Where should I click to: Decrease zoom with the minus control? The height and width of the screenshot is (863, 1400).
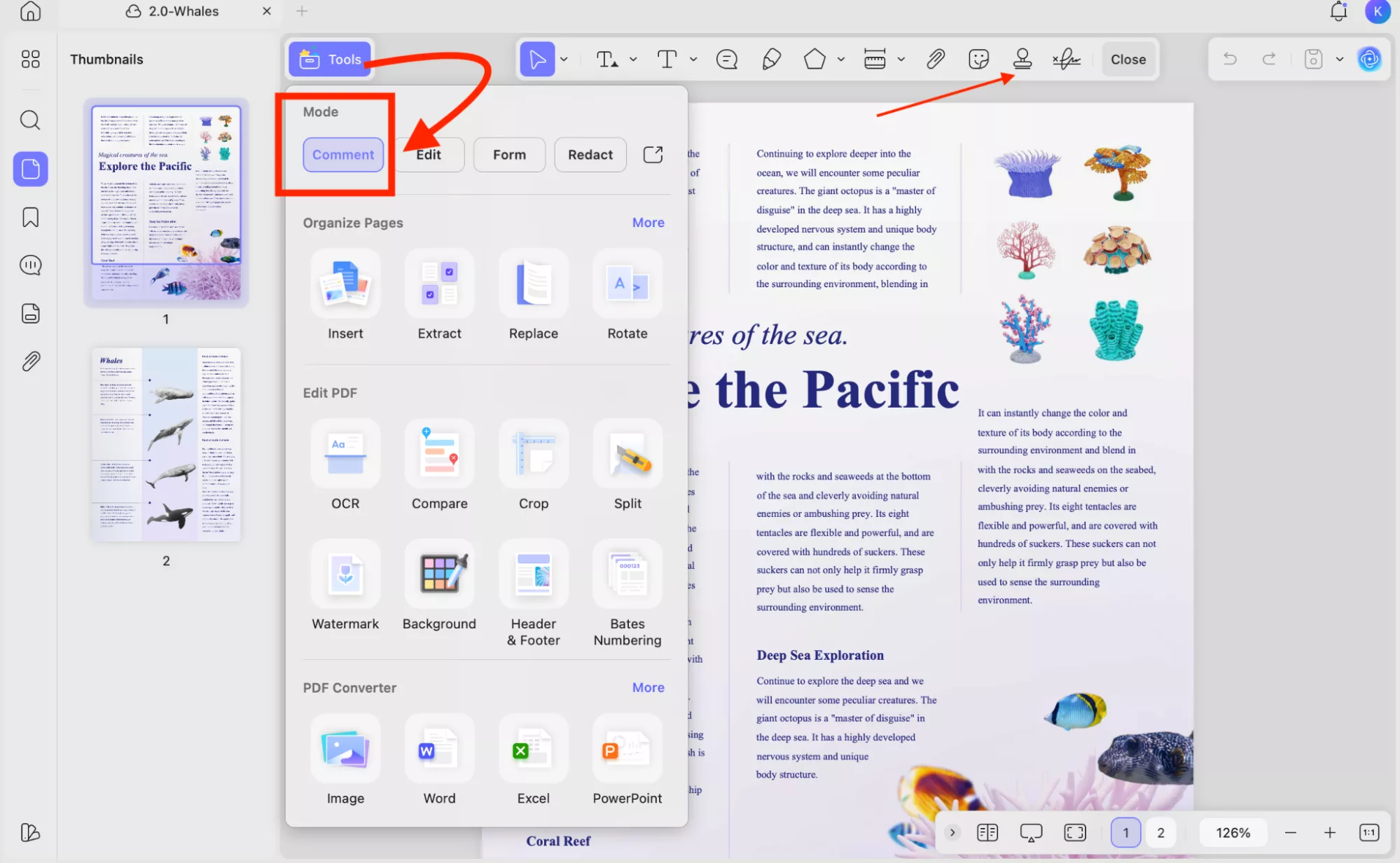(1289, 832)
